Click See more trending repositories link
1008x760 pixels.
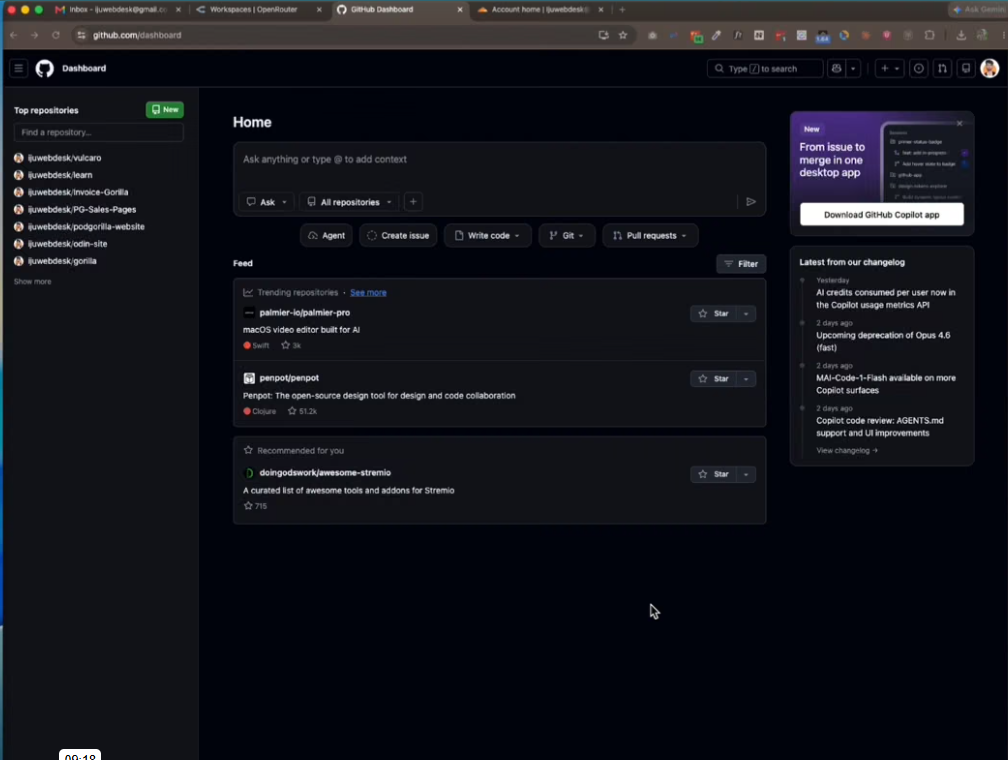point(368,293)
